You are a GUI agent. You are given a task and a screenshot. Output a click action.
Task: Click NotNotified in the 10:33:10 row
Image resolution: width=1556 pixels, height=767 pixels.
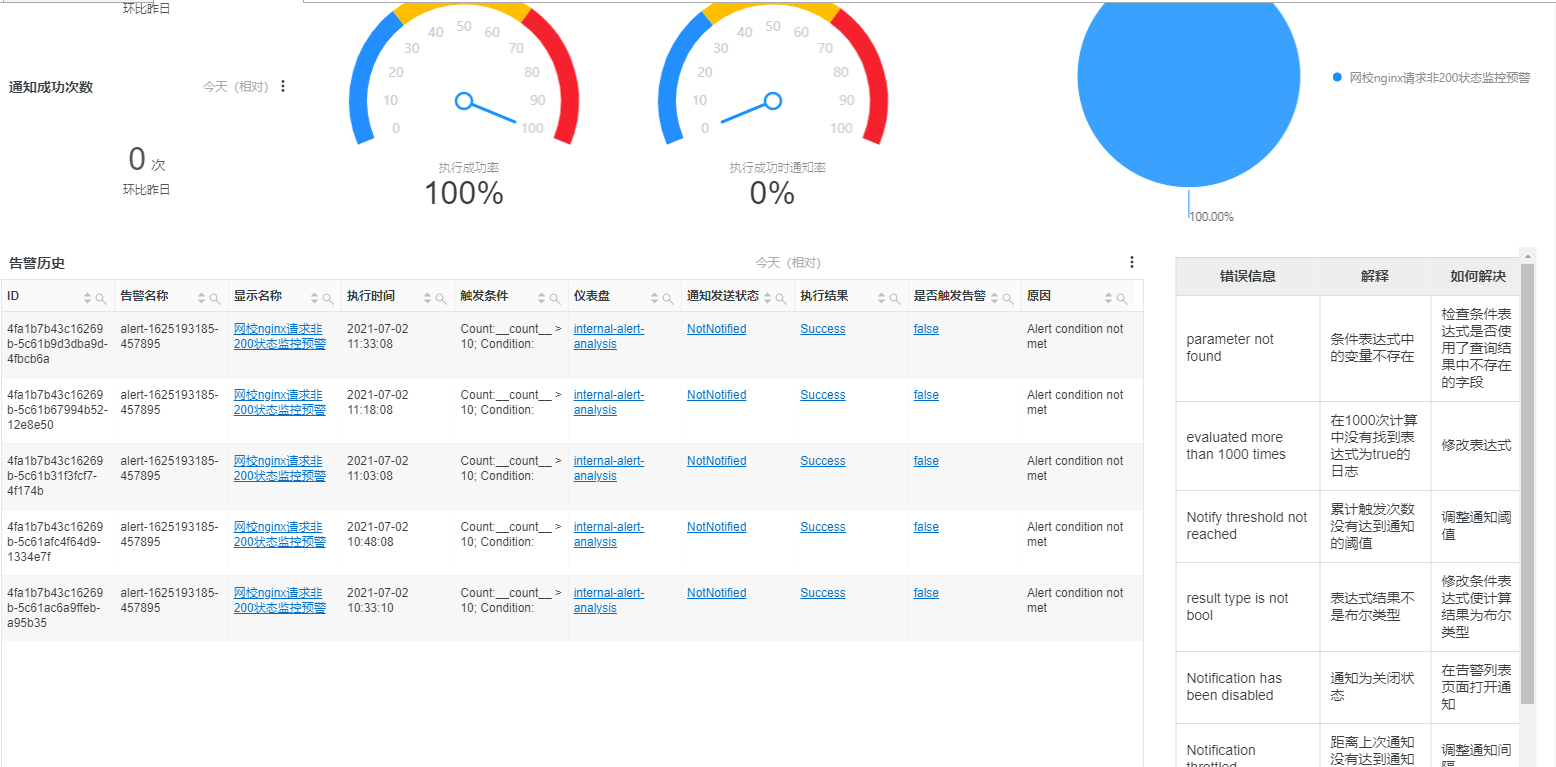716,593
